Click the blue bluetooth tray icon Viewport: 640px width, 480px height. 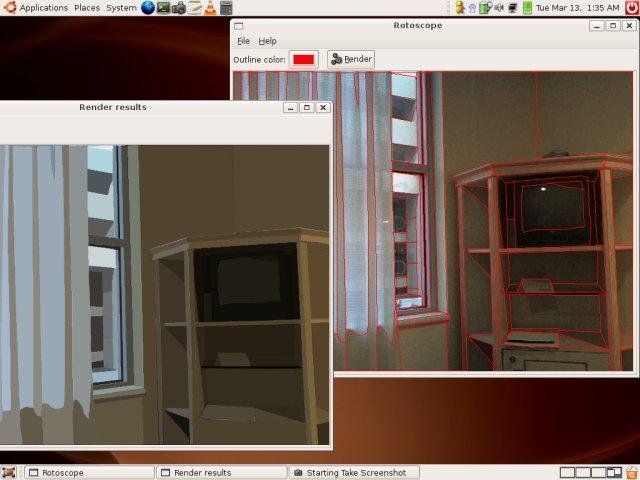pos(472,8)
